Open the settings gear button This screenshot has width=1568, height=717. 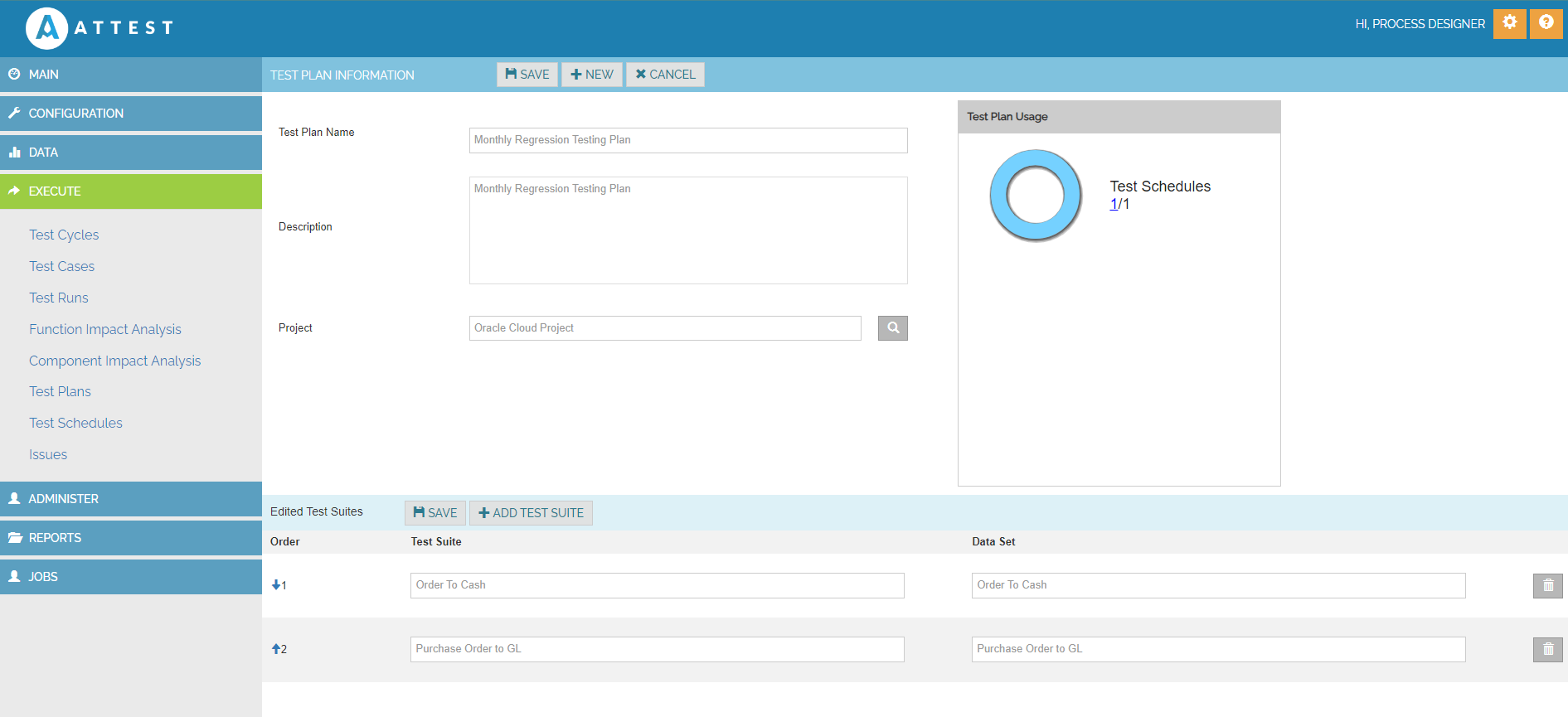[1509, 23]
